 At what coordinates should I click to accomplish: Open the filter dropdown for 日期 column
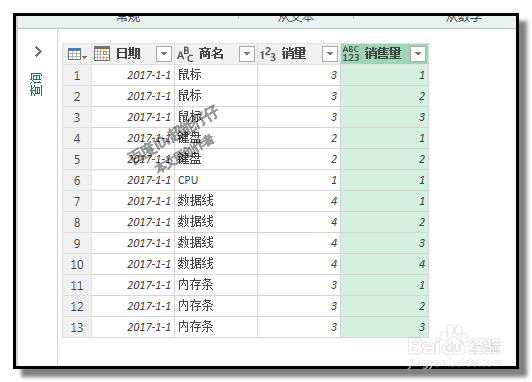[164, 54]
